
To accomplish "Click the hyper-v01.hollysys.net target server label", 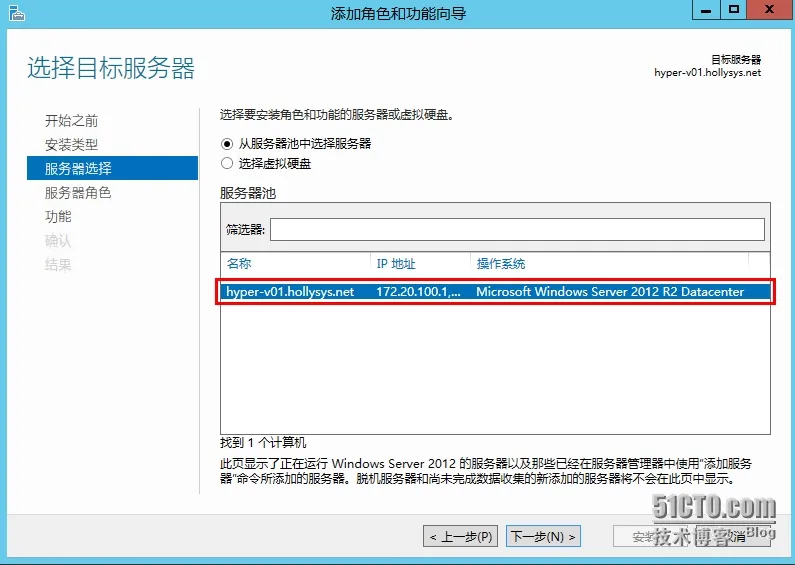I will coord(707,73).
